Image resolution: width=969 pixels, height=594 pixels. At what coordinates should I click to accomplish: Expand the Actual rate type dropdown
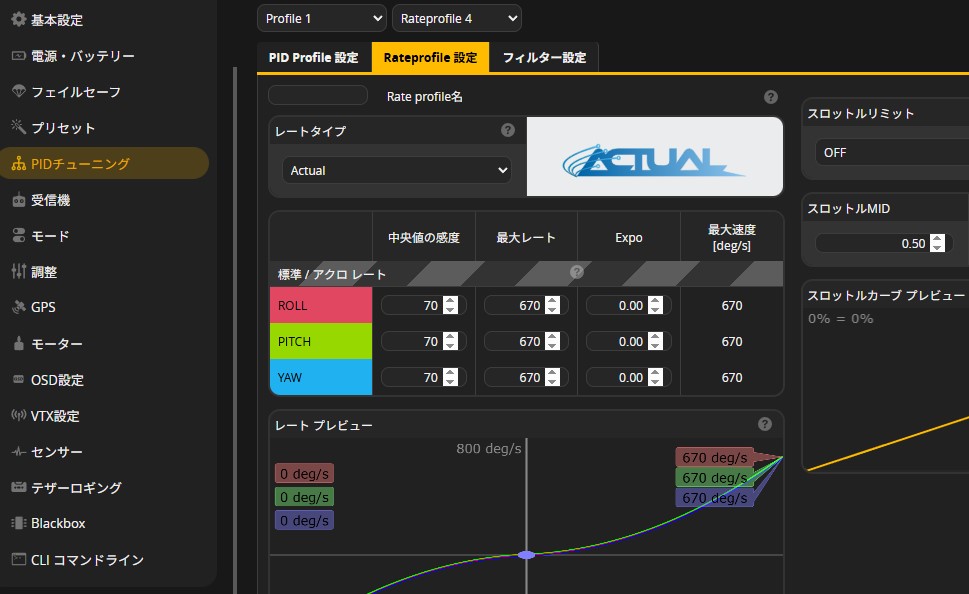tap(396, 170)
